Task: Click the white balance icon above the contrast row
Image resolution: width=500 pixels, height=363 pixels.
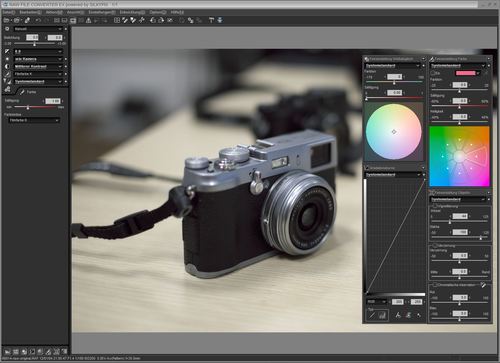Action: 7,59
